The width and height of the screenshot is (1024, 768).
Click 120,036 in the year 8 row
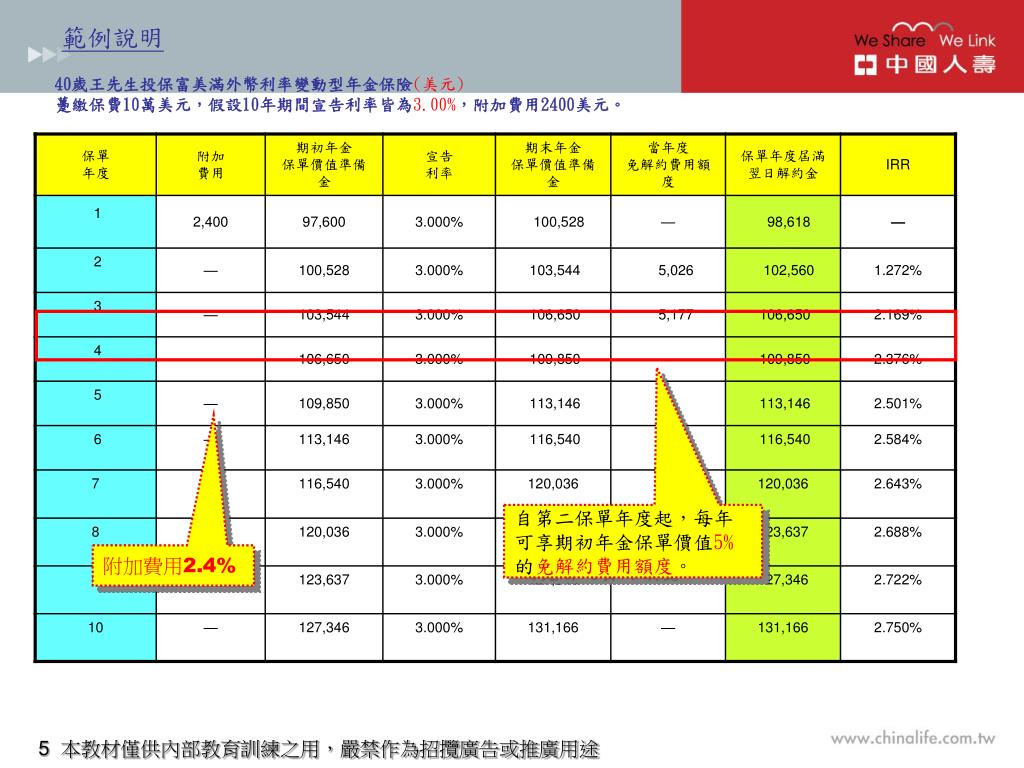pos(324,532)
